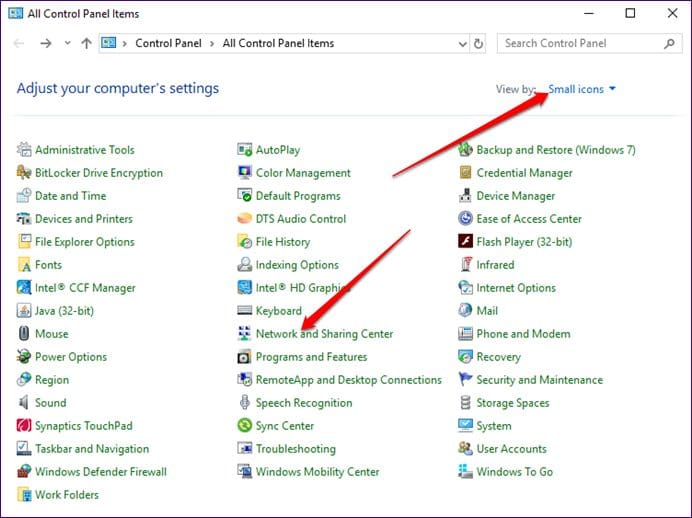The height and width of the screenshot is (518, 692).
Task: Open the Troubleshooting link
Action: click(x=296, y=448)
